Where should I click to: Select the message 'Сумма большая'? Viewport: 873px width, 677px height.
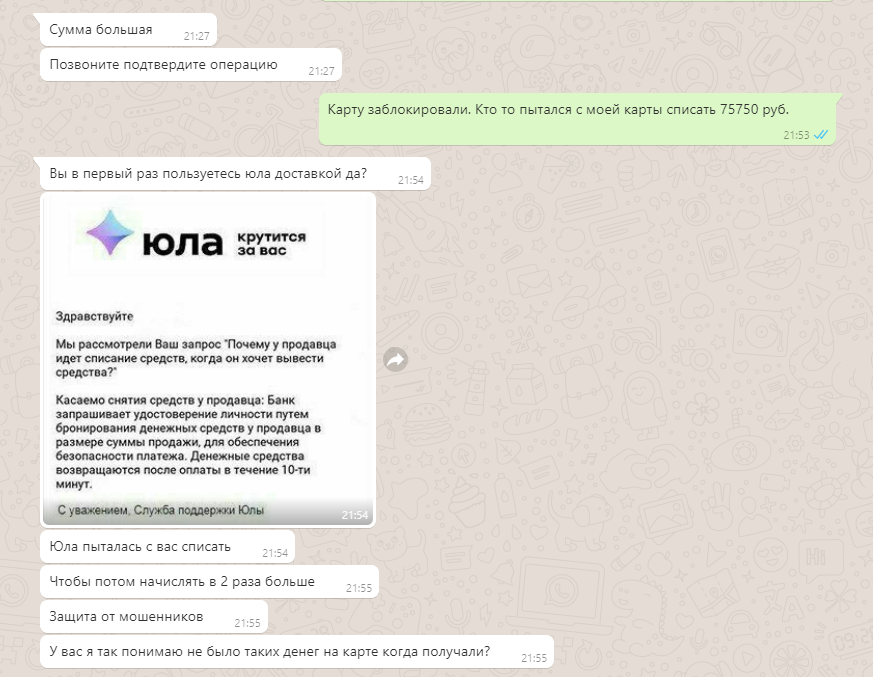[128, 30]
